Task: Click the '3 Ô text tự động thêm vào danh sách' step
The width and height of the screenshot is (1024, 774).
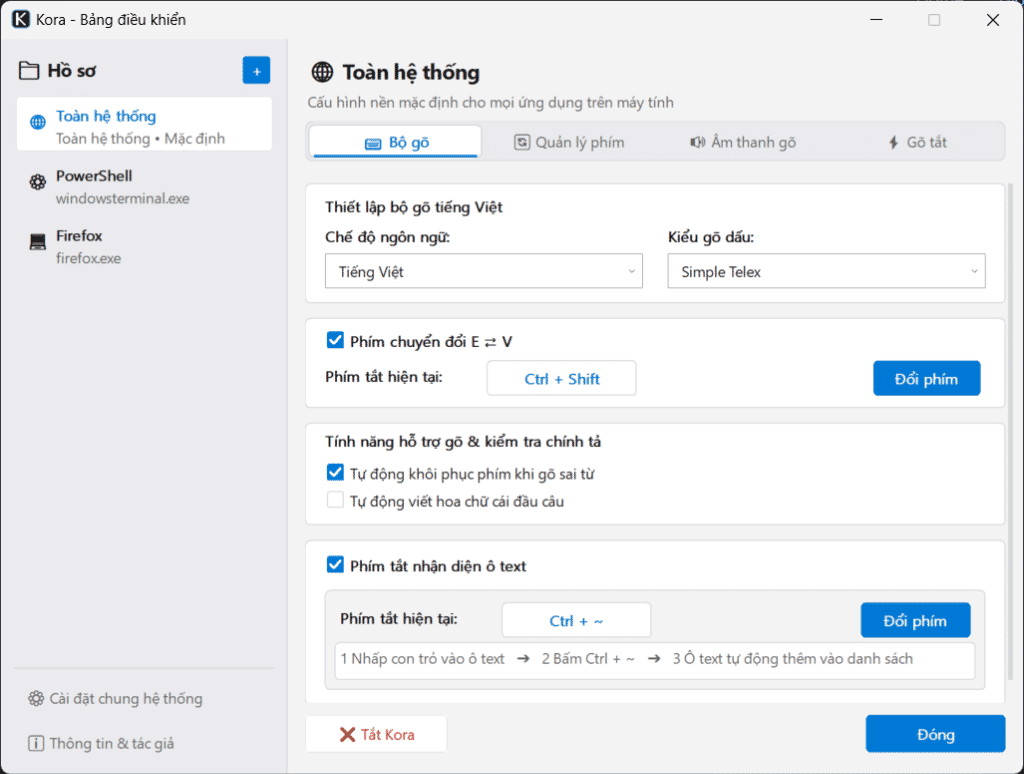Action: point(793,658)
